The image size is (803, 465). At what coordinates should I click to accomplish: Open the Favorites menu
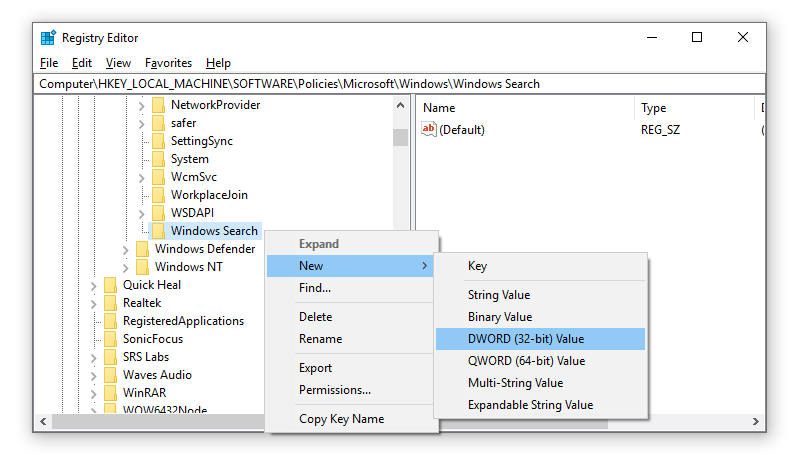point(168,63)
